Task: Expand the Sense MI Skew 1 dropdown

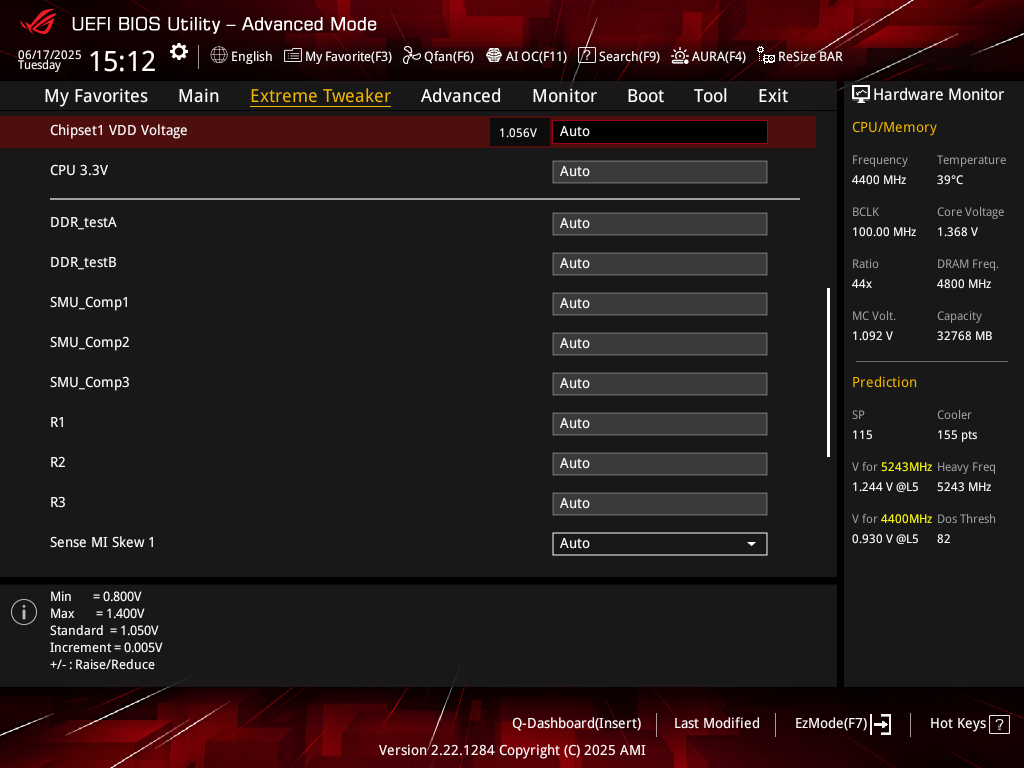Action: 660,543
